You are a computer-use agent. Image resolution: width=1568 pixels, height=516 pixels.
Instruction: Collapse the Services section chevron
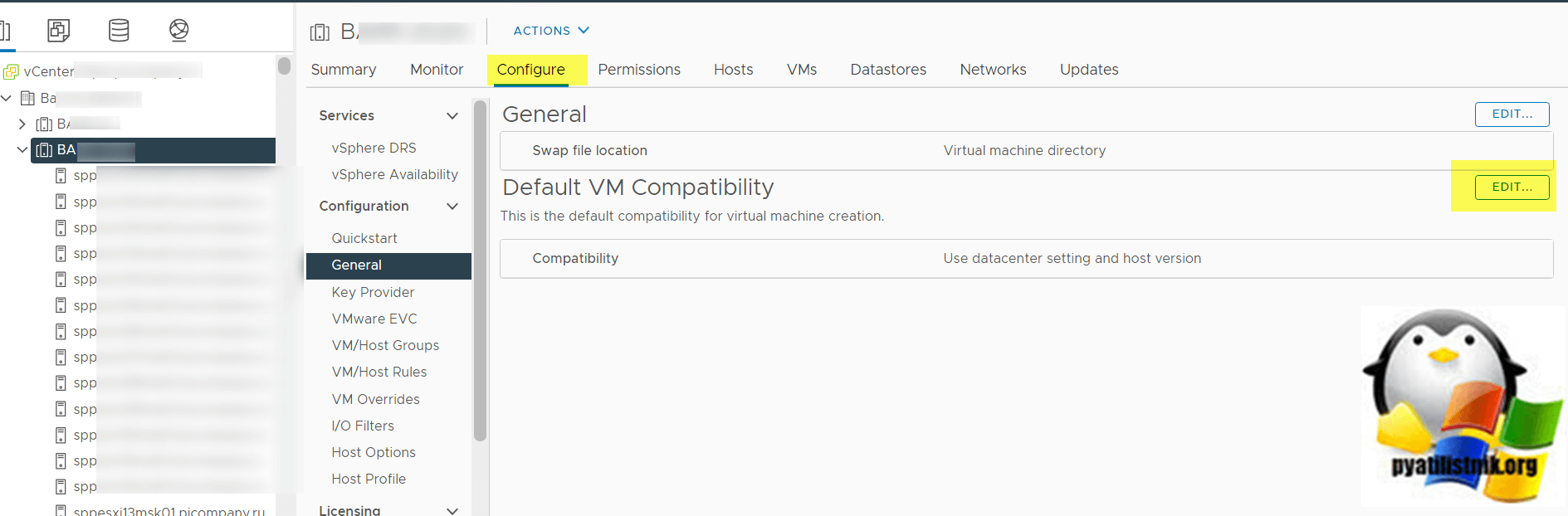[452, 116]
